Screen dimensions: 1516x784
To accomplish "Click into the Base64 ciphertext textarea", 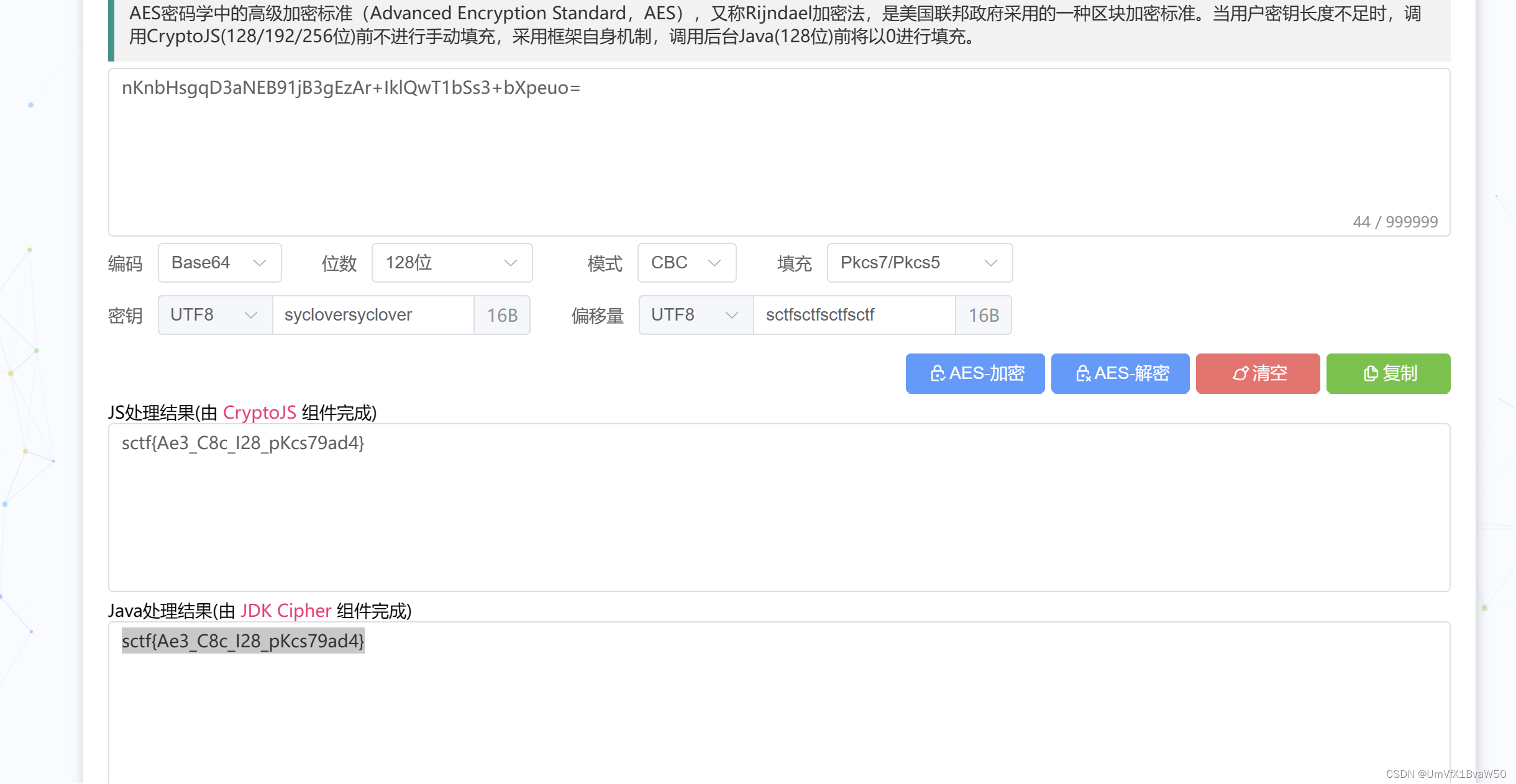I will click(x=779, y=152).
